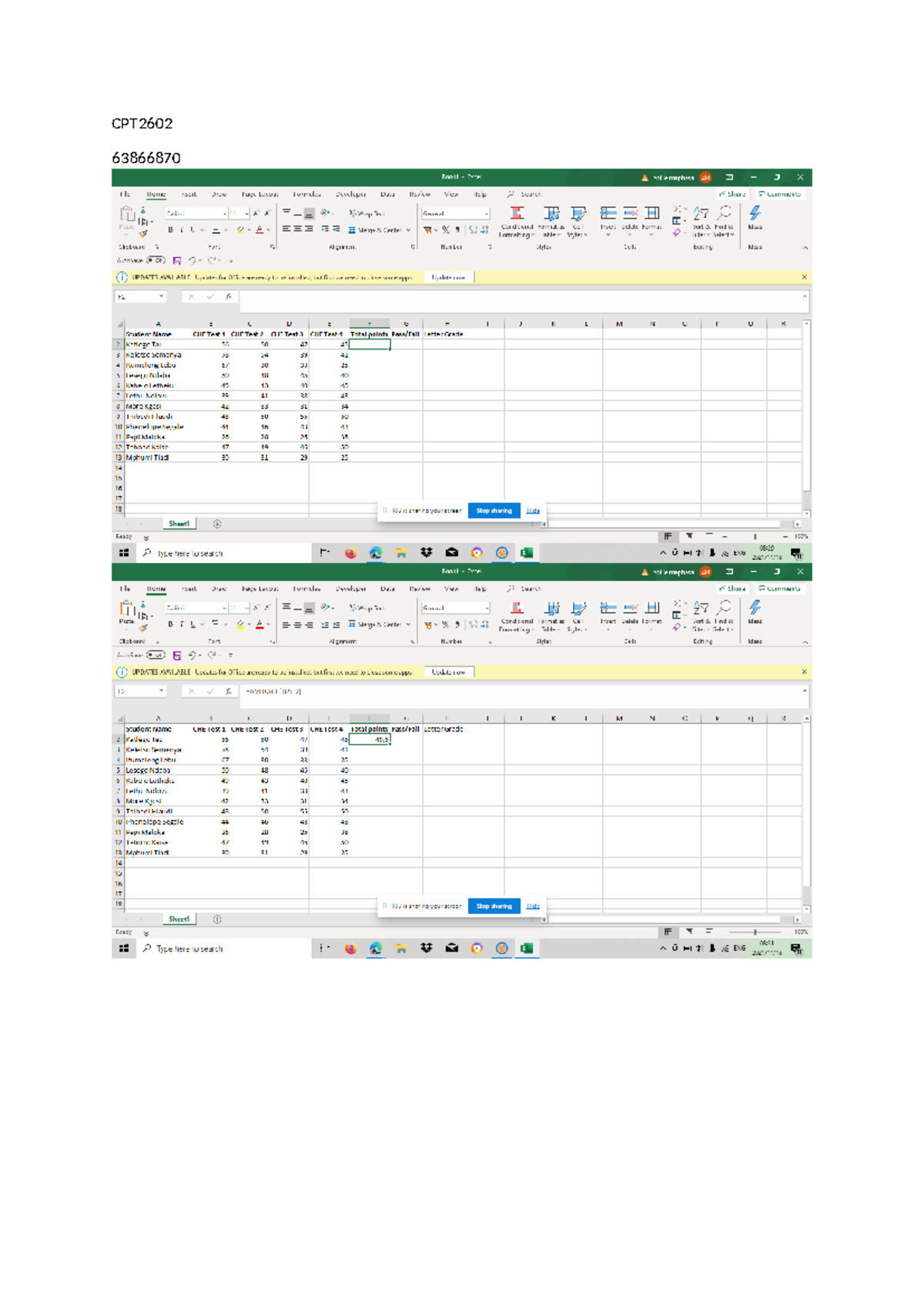The image size is (924, 1306).
Task: Click Update now button in second Excel screenshot
Action: pyautogui.click(x=449, y=672)
